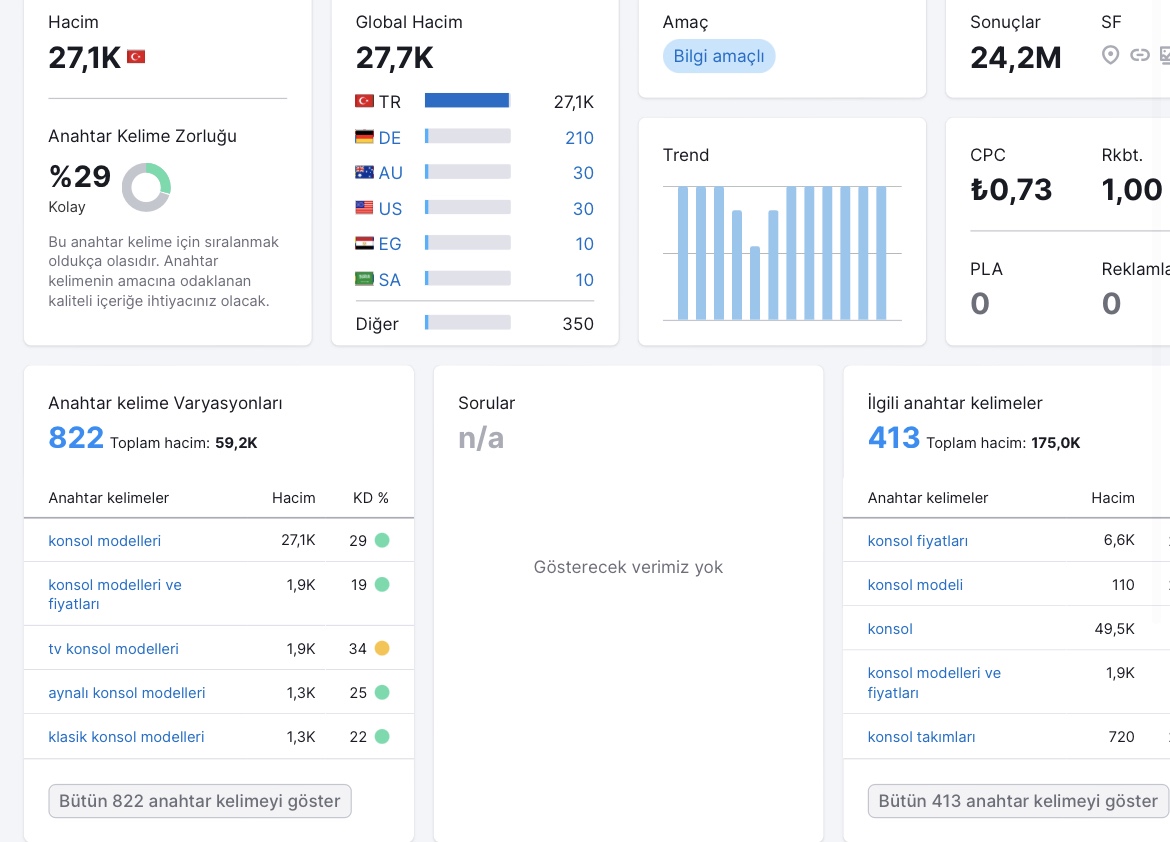Click the Egypt flag icon

click(x=364, y=243)
